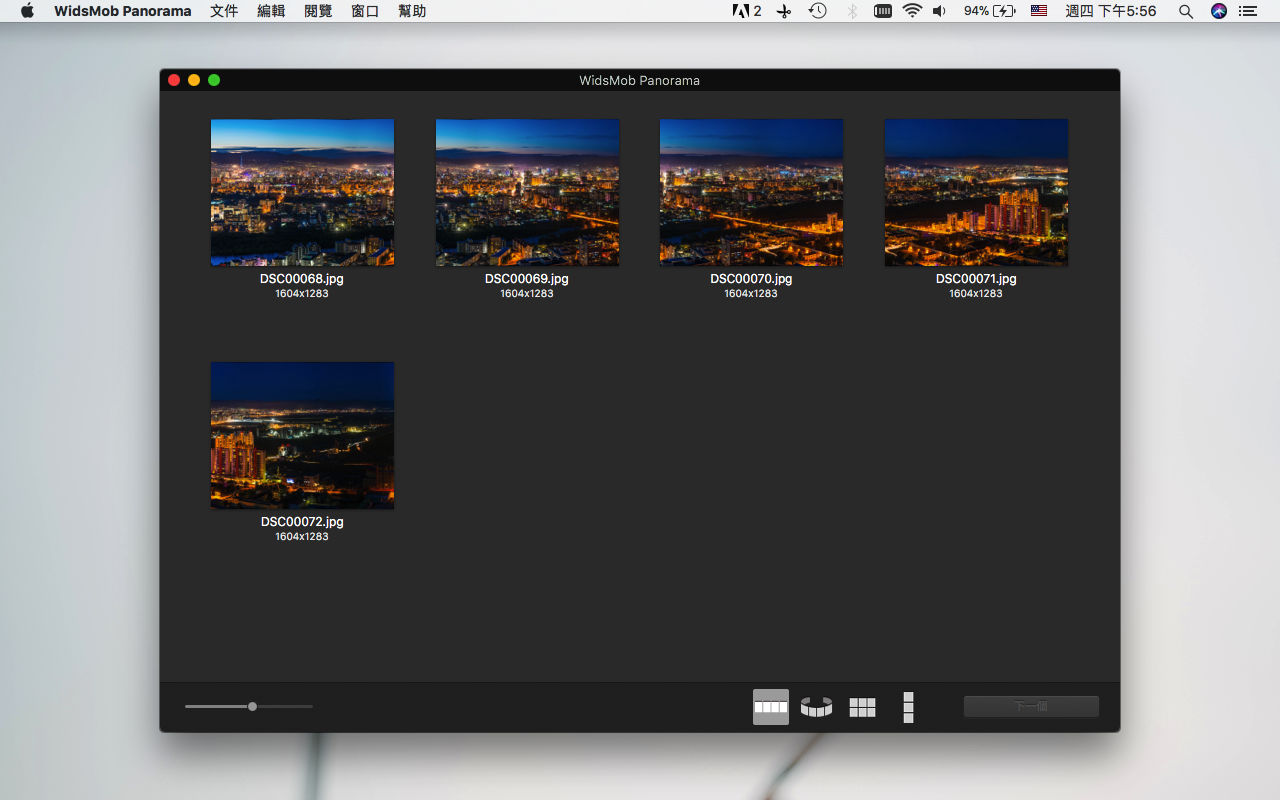Select the DSC00071.jpg thumbnail

976,192
